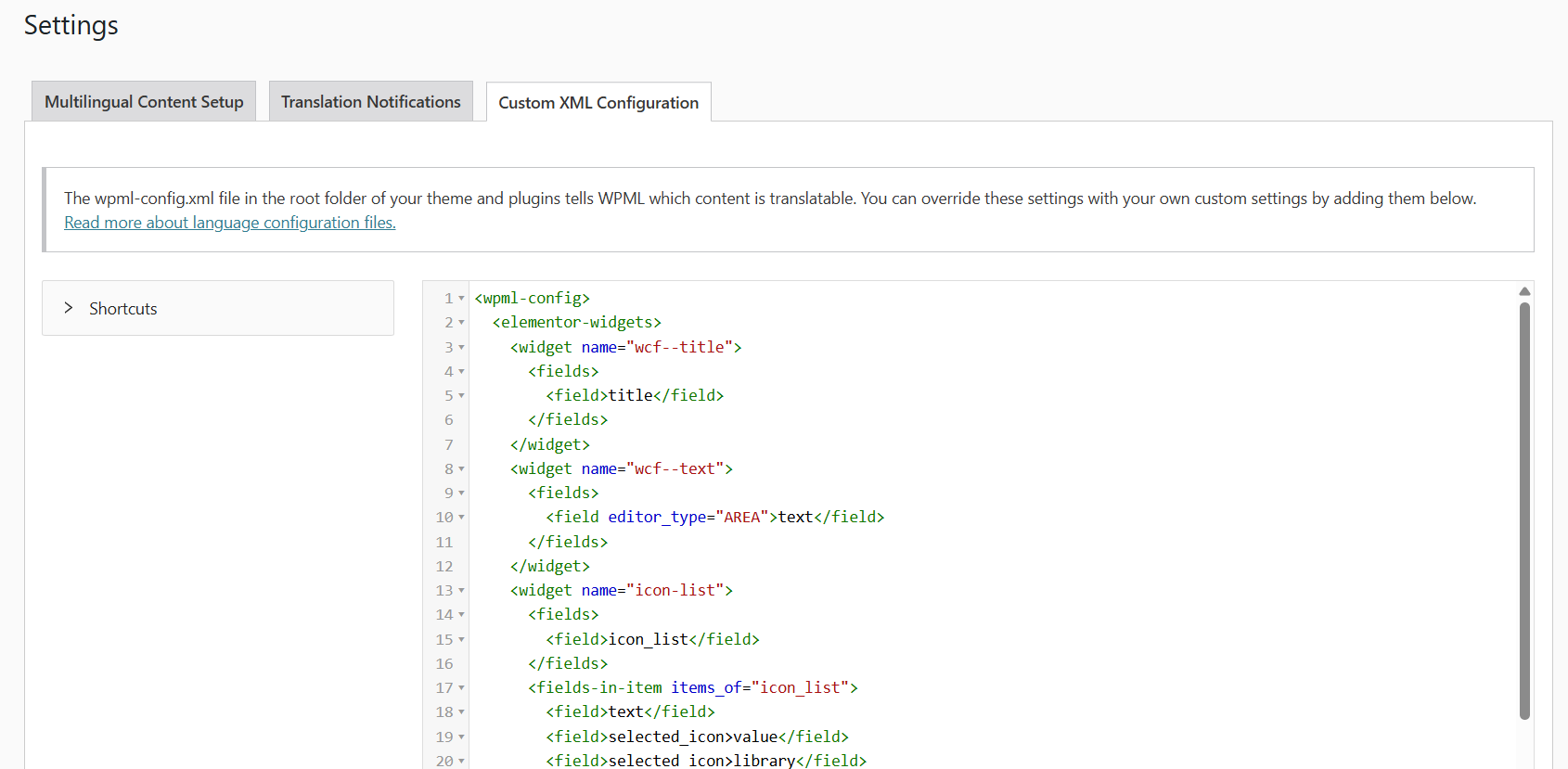Click the <elementor-widgets> opening tag

click(577, 322)
